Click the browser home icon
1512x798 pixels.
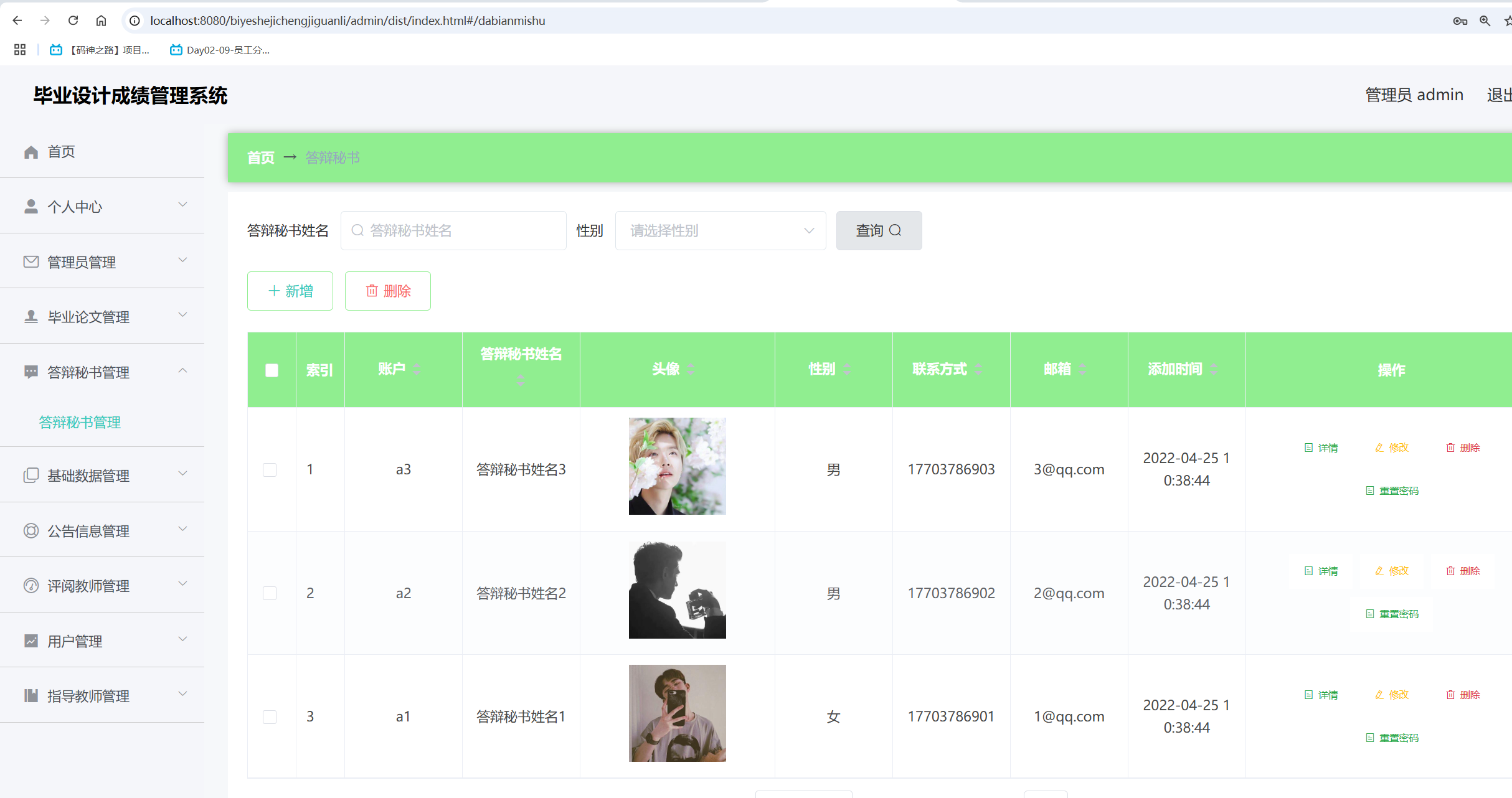coord(101,21)
